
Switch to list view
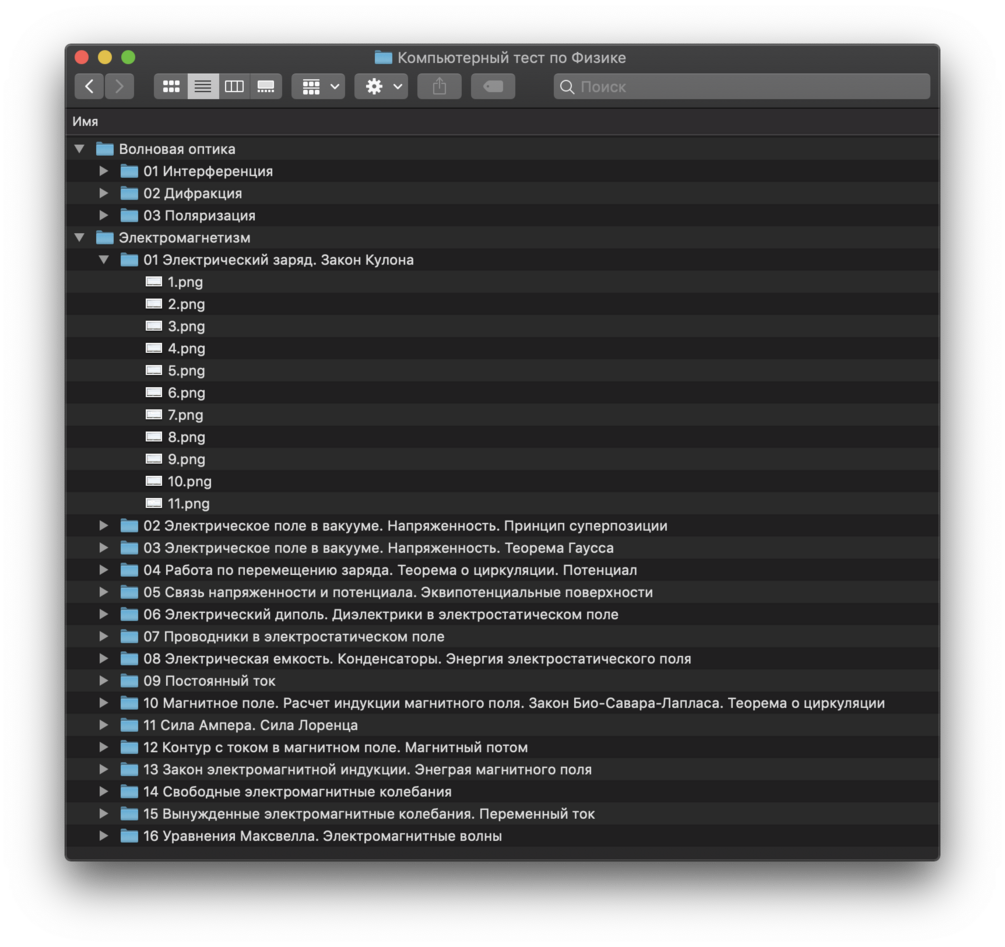203,86
